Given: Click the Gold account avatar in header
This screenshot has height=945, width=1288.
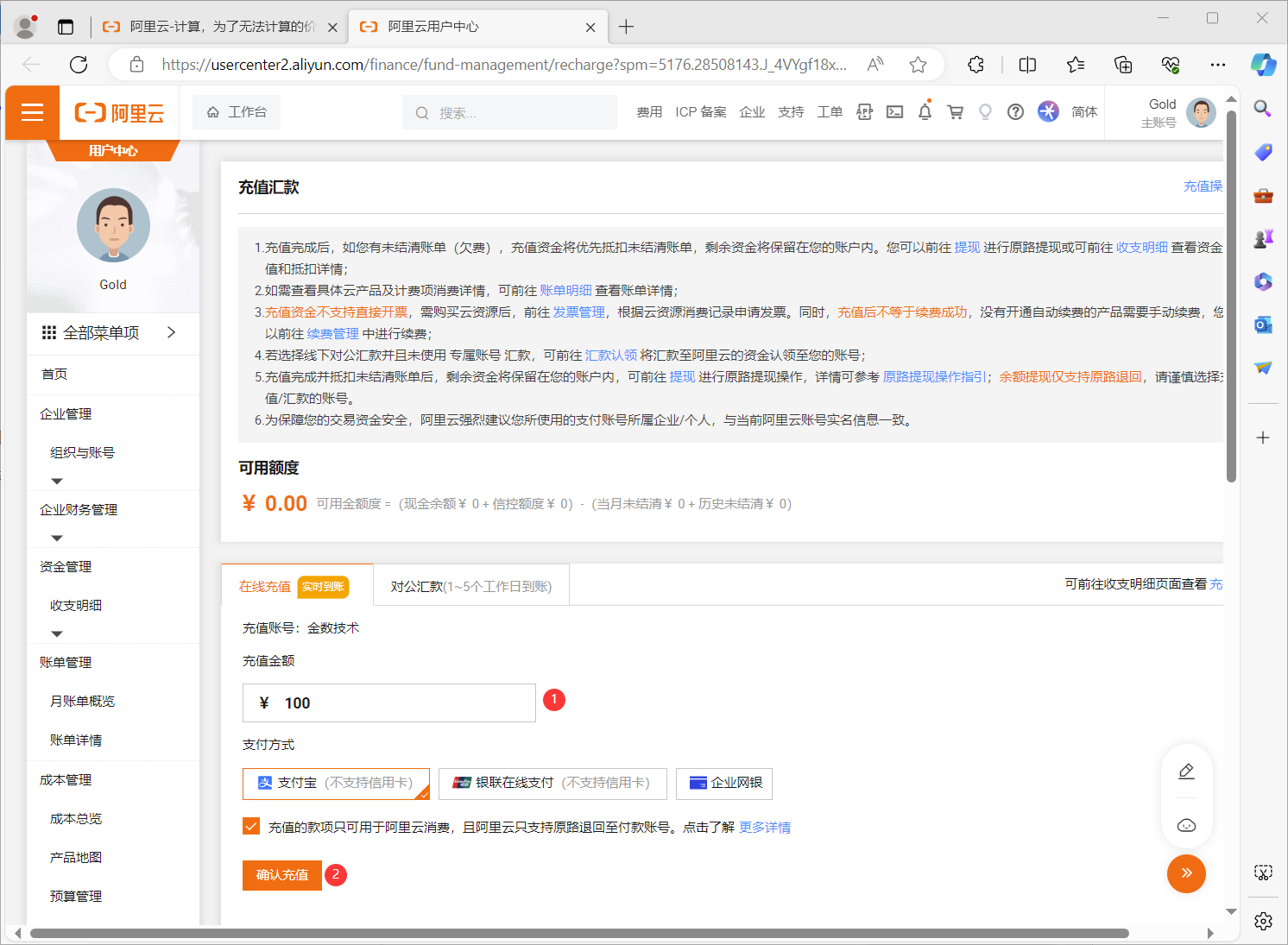Looking at the screenshot, I should tap(1201, 112).
